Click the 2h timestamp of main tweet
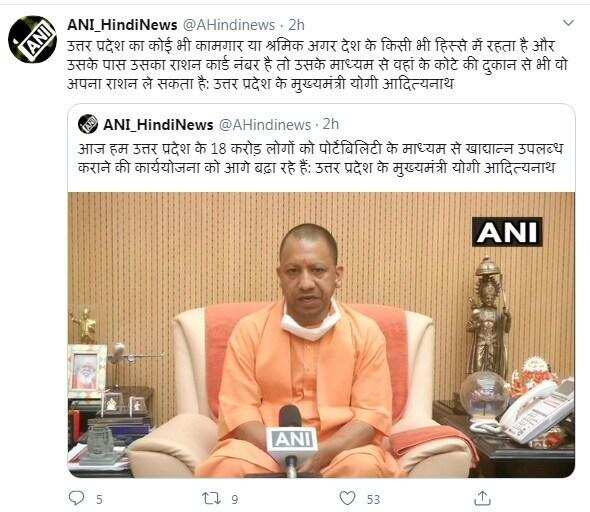Viewport: 590px width, 512px height. coord(296,25)
